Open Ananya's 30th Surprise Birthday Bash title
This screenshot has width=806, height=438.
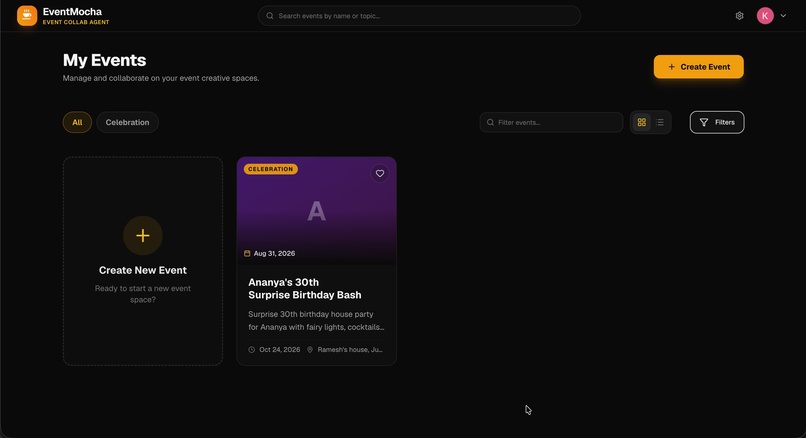(x=305, y=288)
